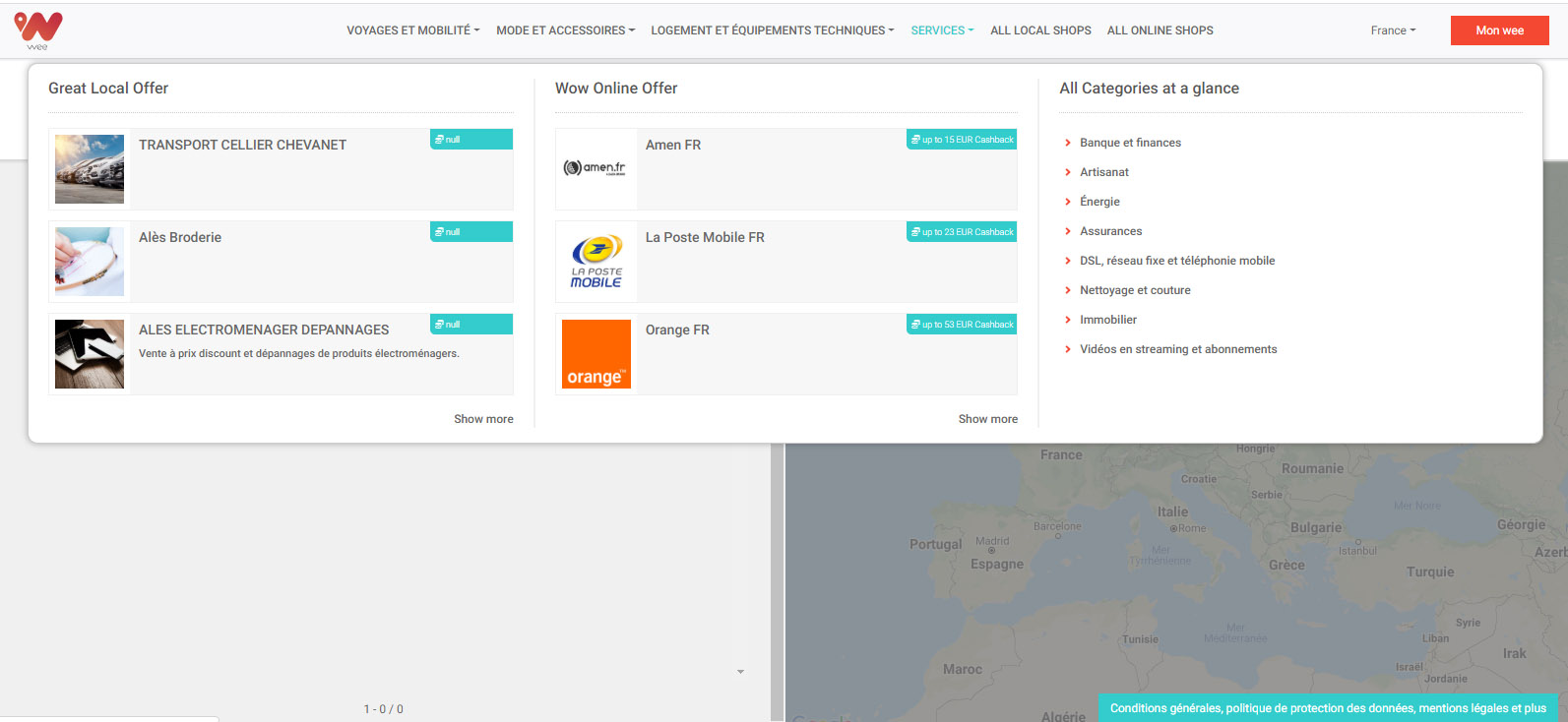The image size is (1568, 722).
Task: Click up to 15 EUR Cashback badge
Action: tap(962, 140)
